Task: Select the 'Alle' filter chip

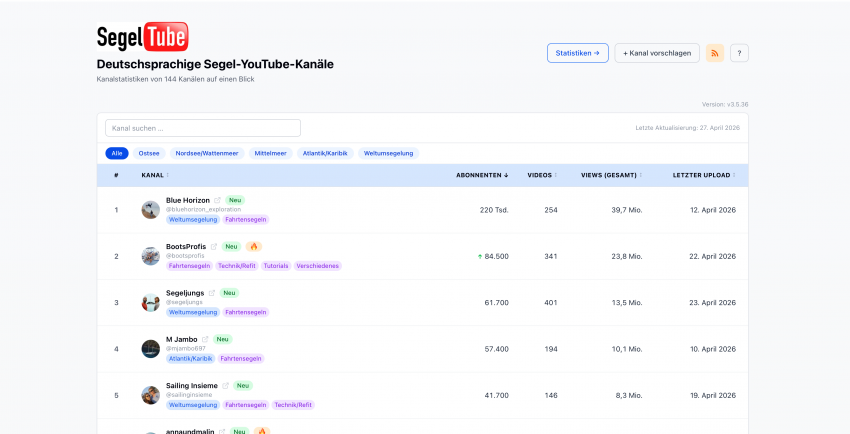Action: 117,153
